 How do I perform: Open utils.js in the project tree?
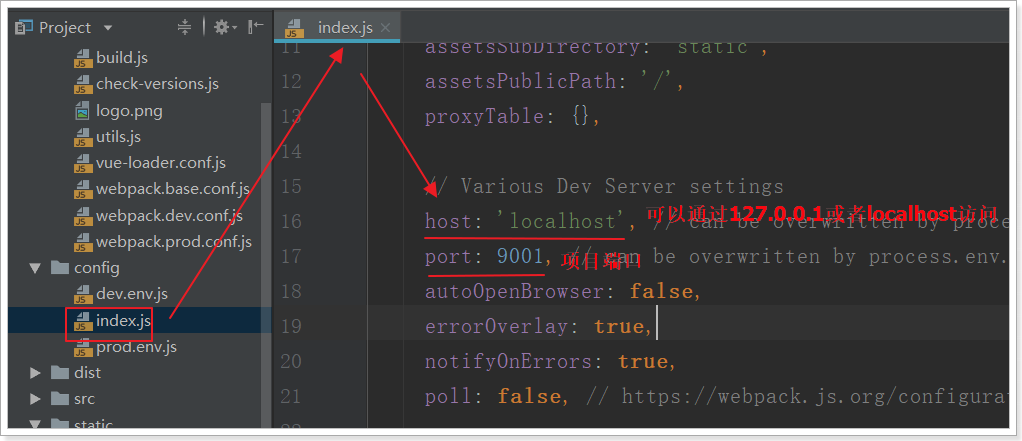[118, 137]
